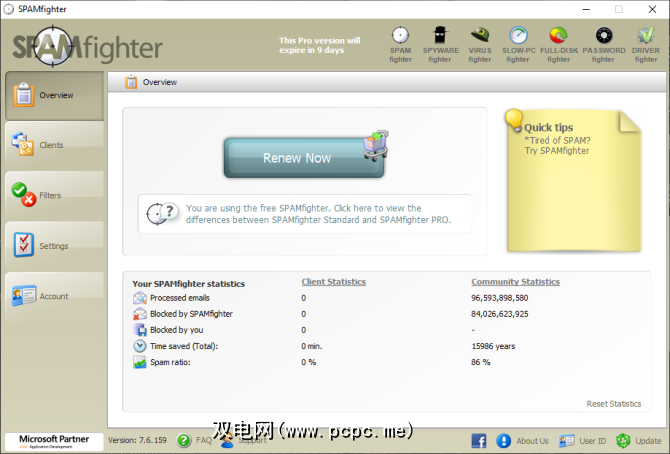Screen dimensions: 670x454
Task: Open Client Statistics link
Action: click(x=334, y=282)
